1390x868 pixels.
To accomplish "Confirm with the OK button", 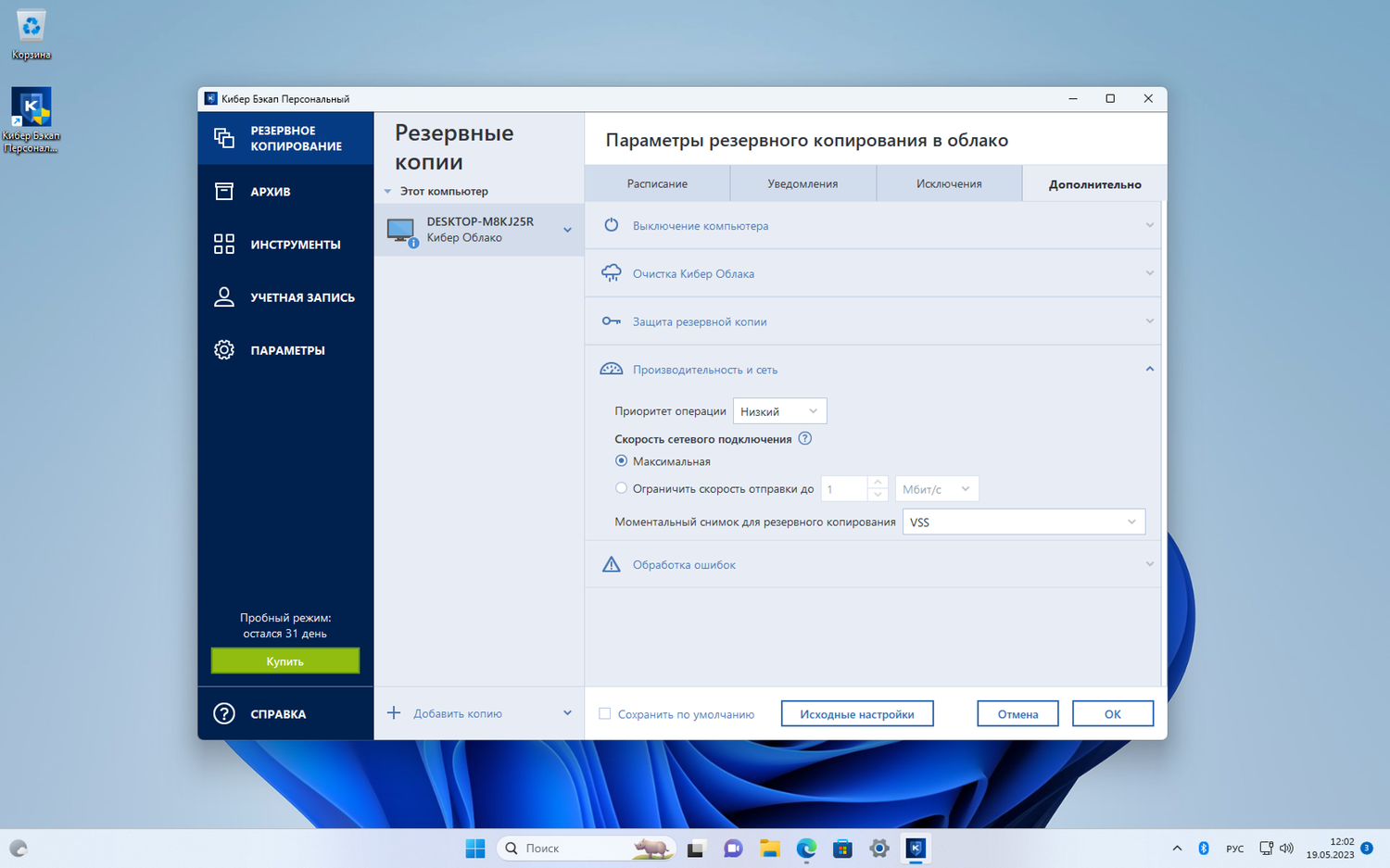I will click(1113, 713).
